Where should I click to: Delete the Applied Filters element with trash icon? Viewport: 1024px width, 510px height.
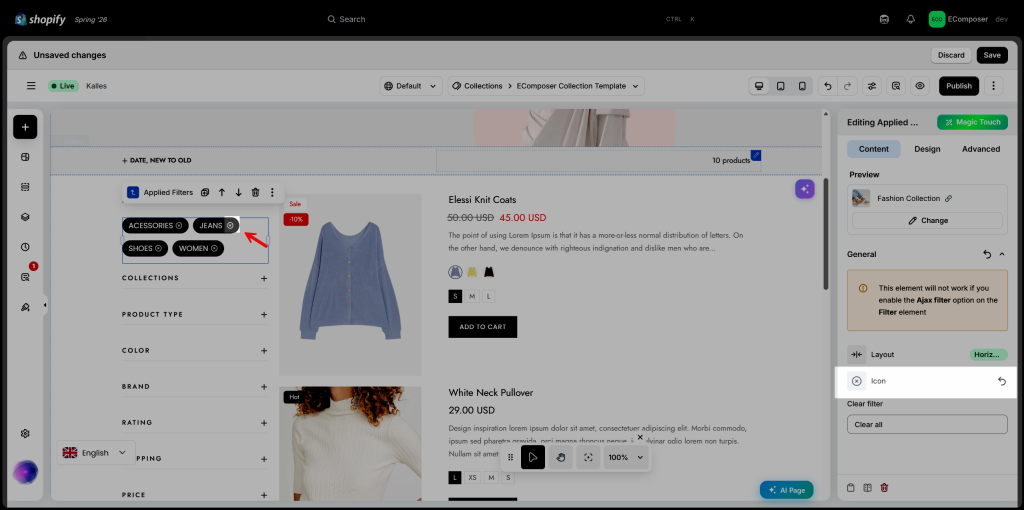coord(255,192)
